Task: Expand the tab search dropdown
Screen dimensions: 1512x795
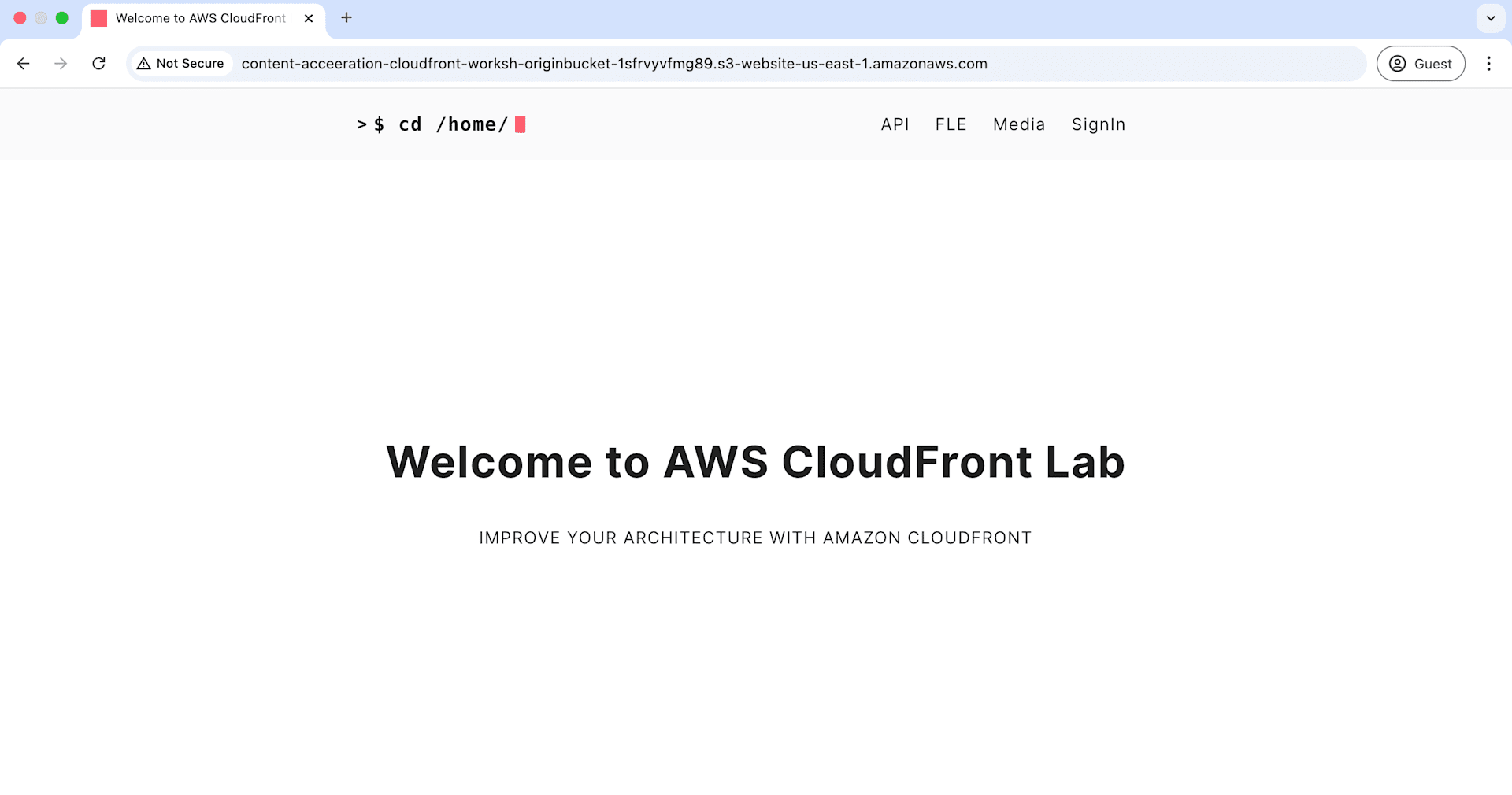Action: click(1490, 18)
